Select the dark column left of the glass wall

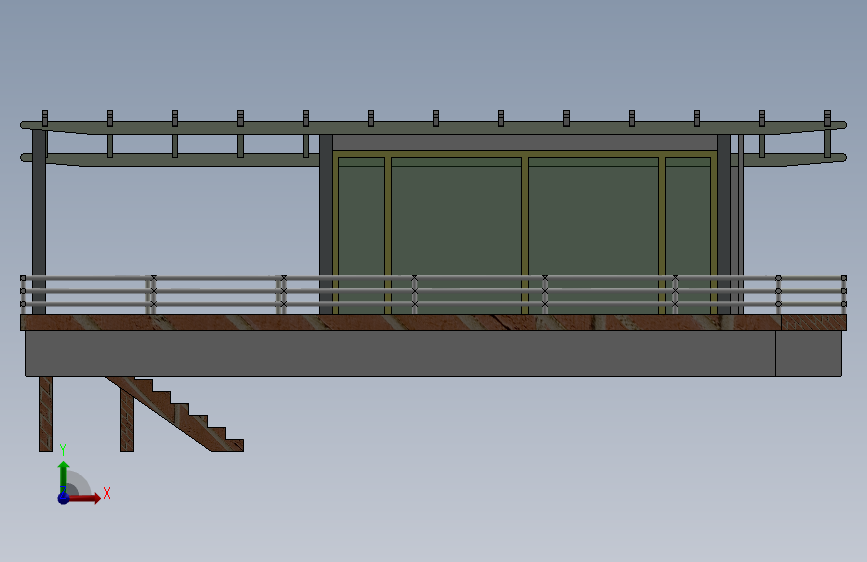[x=326, y=223]
